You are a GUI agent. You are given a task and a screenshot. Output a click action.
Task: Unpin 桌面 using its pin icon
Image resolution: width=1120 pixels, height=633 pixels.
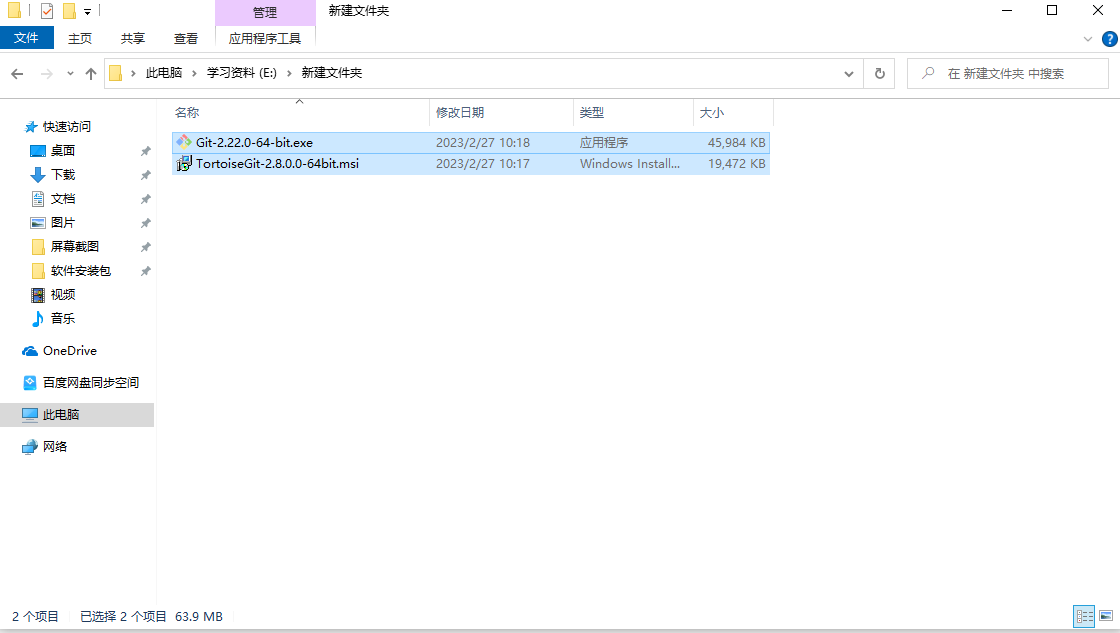146,151
